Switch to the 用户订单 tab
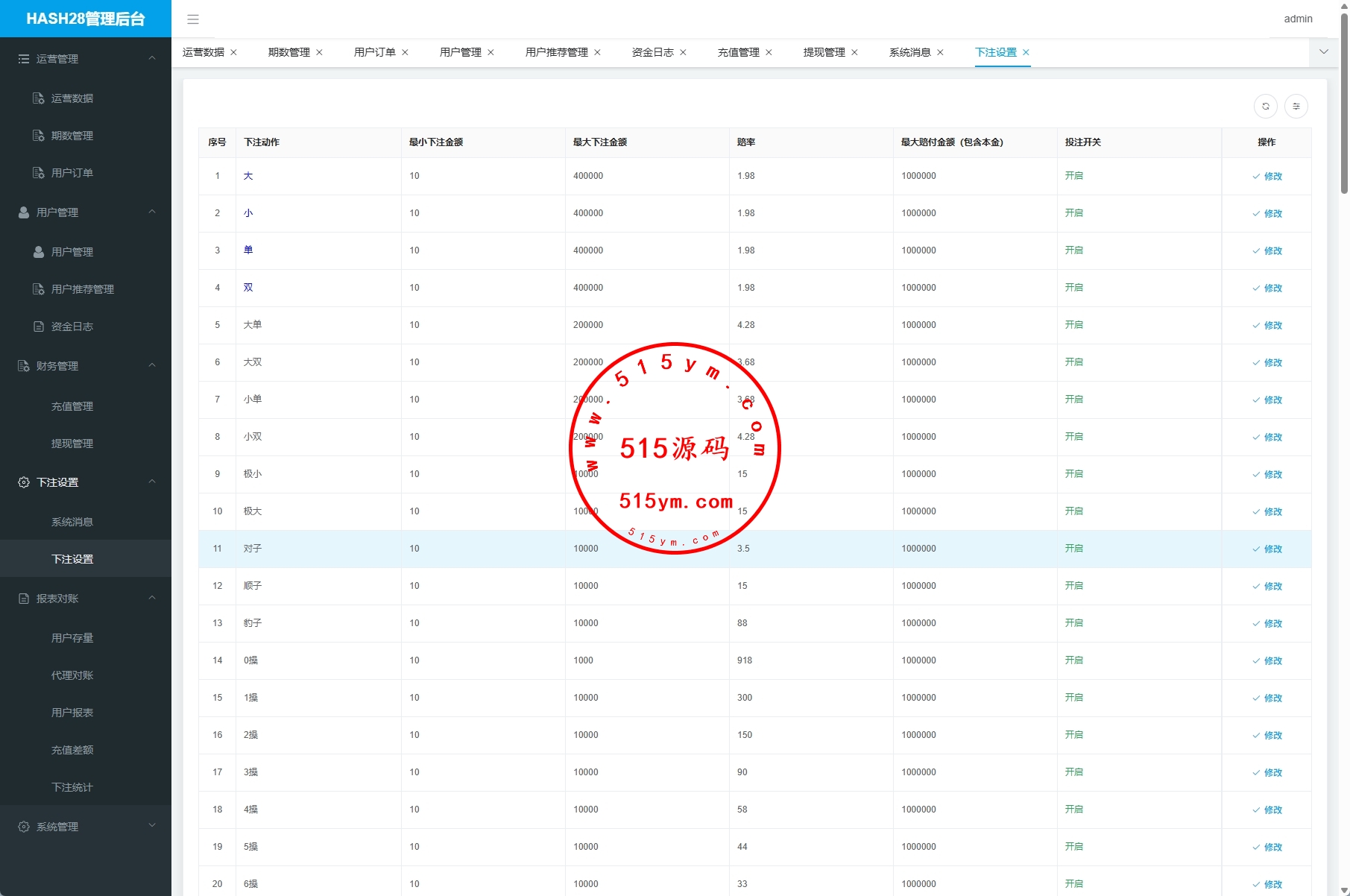Image resolution: width=1350 pixels, height=896 pixels. [x=374, y=53]
